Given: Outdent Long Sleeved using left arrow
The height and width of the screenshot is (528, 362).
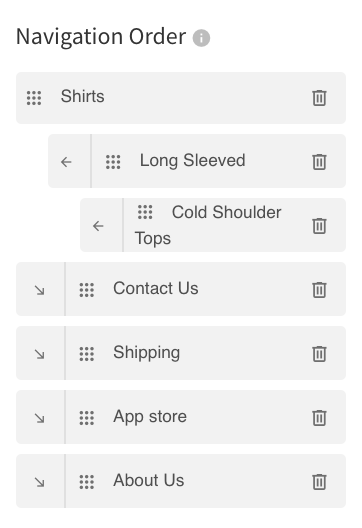Looking at the screenshot, I should click(x=66, y=162).
